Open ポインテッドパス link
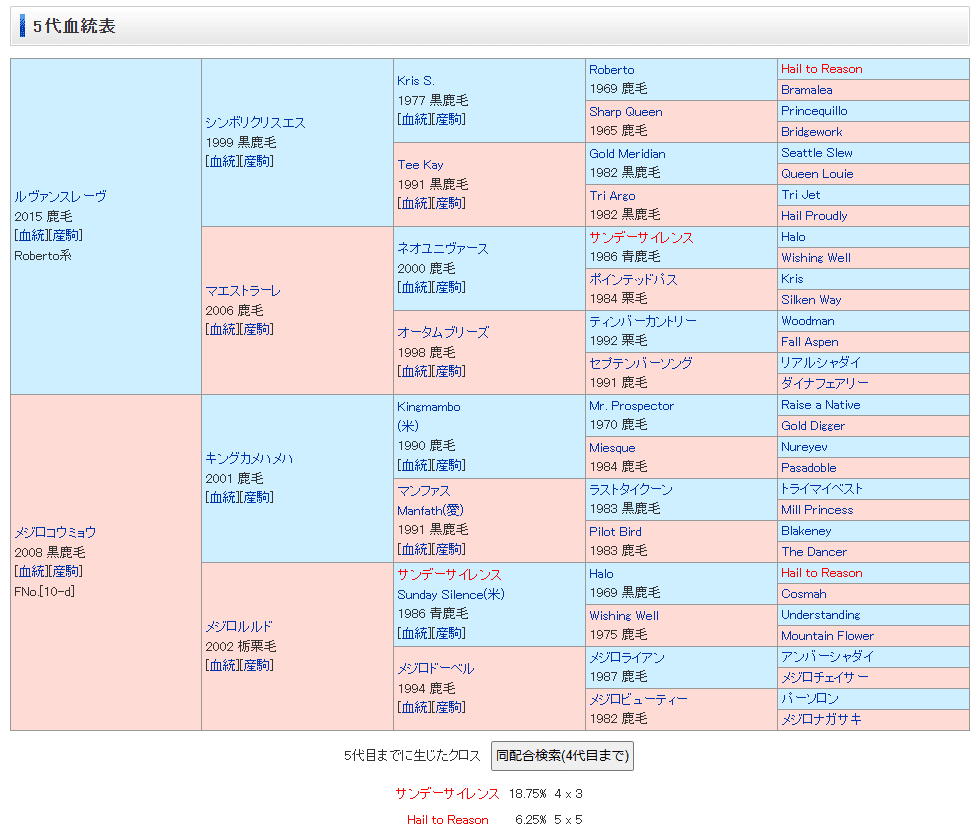 pyautogui.click(x=633, y=279)
